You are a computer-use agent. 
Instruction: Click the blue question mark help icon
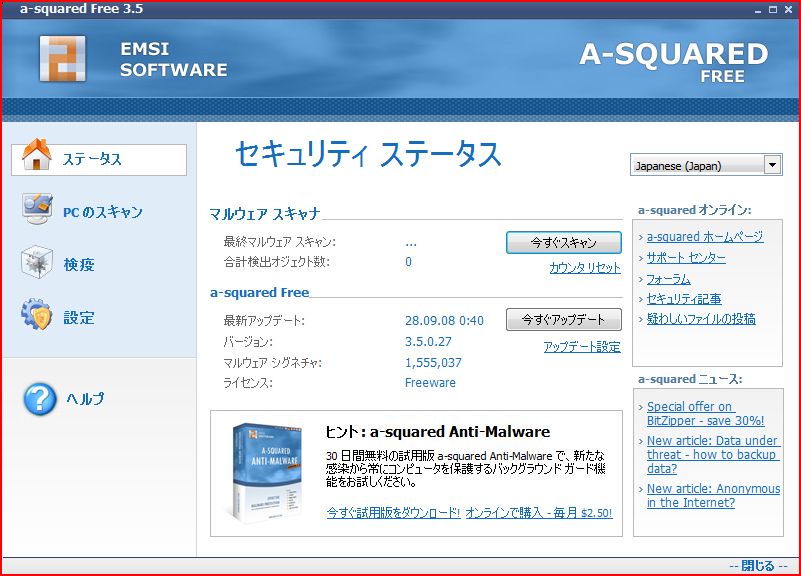point(39,399)
